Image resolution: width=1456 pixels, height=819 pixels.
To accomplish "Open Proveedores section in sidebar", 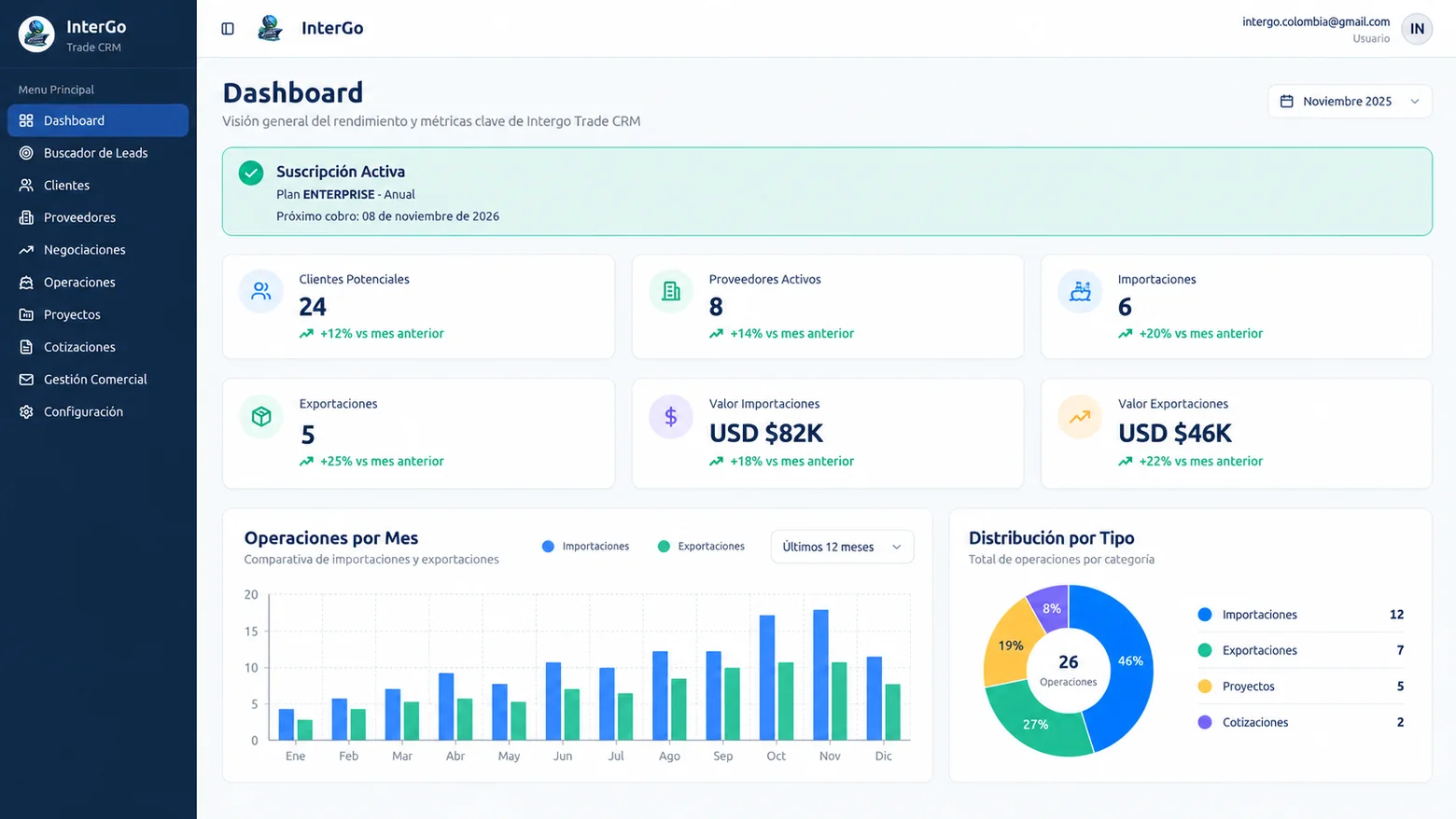I will pyautogui.click(x=98, y=217).
